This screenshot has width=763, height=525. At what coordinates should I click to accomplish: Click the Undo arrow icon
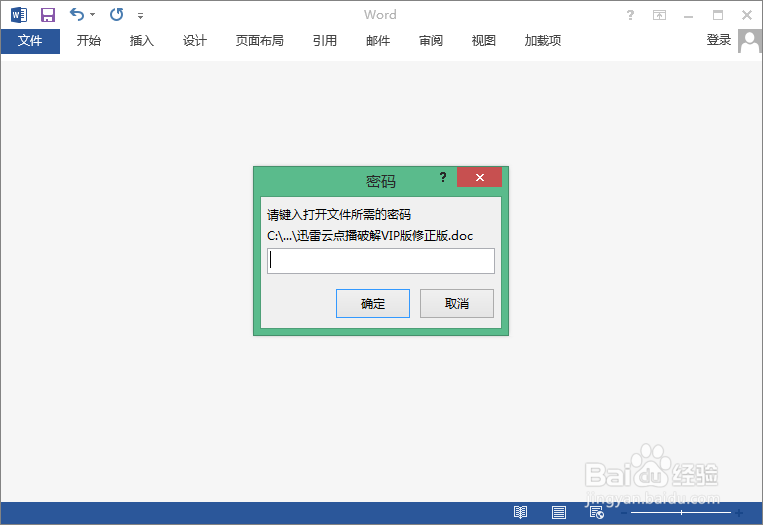76,15
